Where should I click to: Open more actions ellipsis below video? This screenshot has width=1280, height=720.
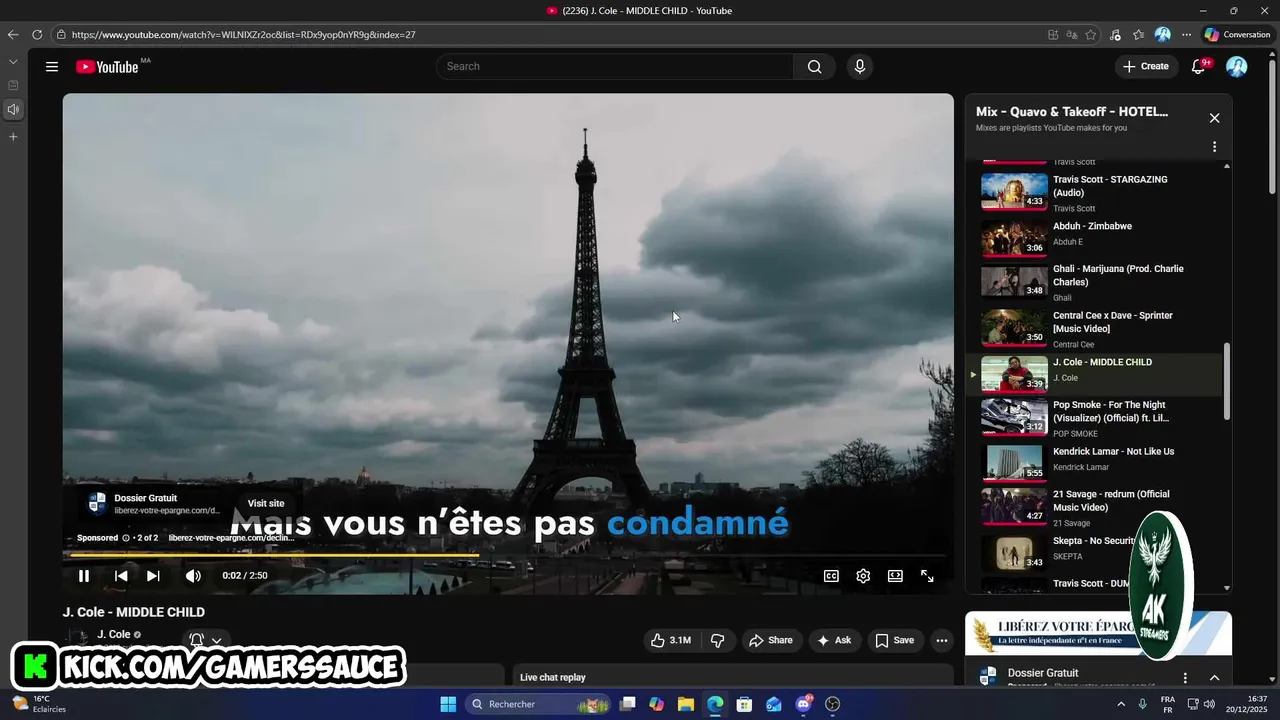tap(942, 640)
